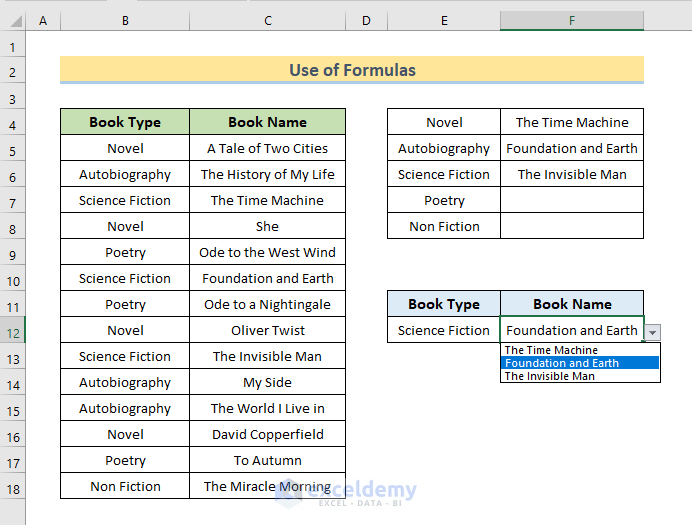Click green 'Book Type' header in column B
Image resolution: width=692 pixels, height=525 pixels.
[x=125, y=122]
